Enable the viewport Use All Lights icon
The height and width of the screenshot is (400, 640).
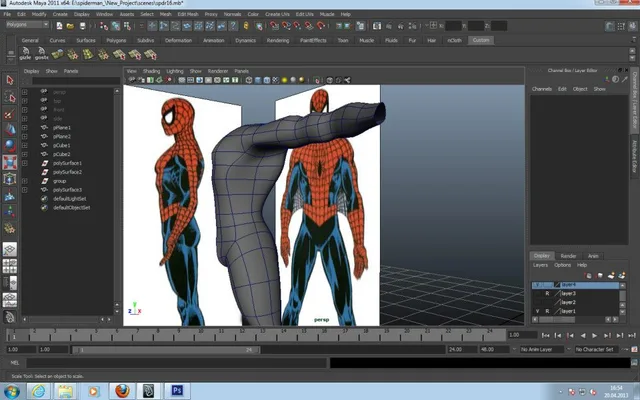point(284,80)
